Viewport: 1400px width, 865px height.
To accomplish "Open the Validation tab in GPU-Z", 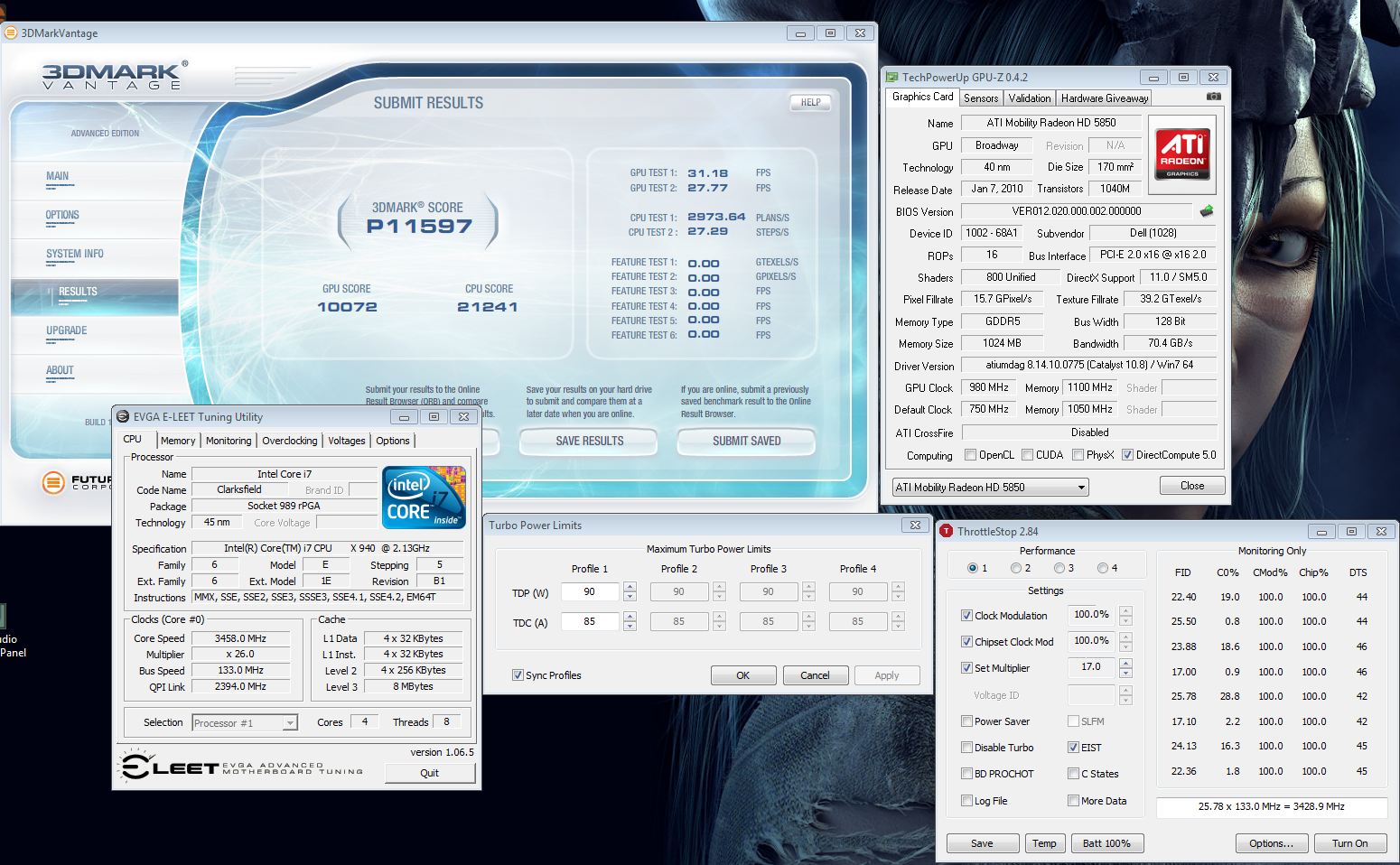I will (x=1030, y=98).
